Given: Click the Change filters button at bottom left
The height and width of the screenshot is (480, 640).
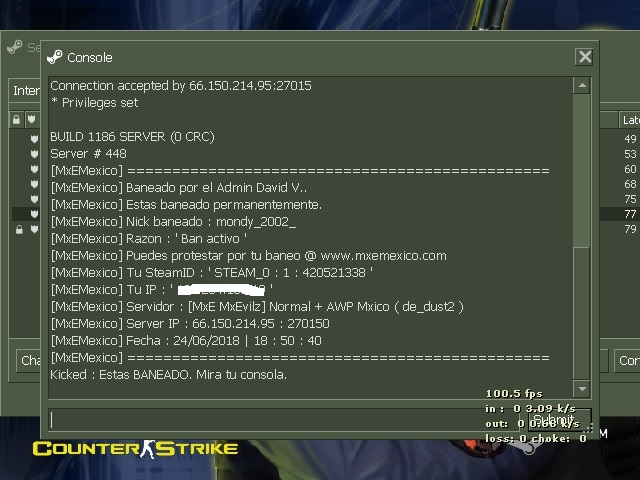Looking at the screenshot, I should coord(29,361).
